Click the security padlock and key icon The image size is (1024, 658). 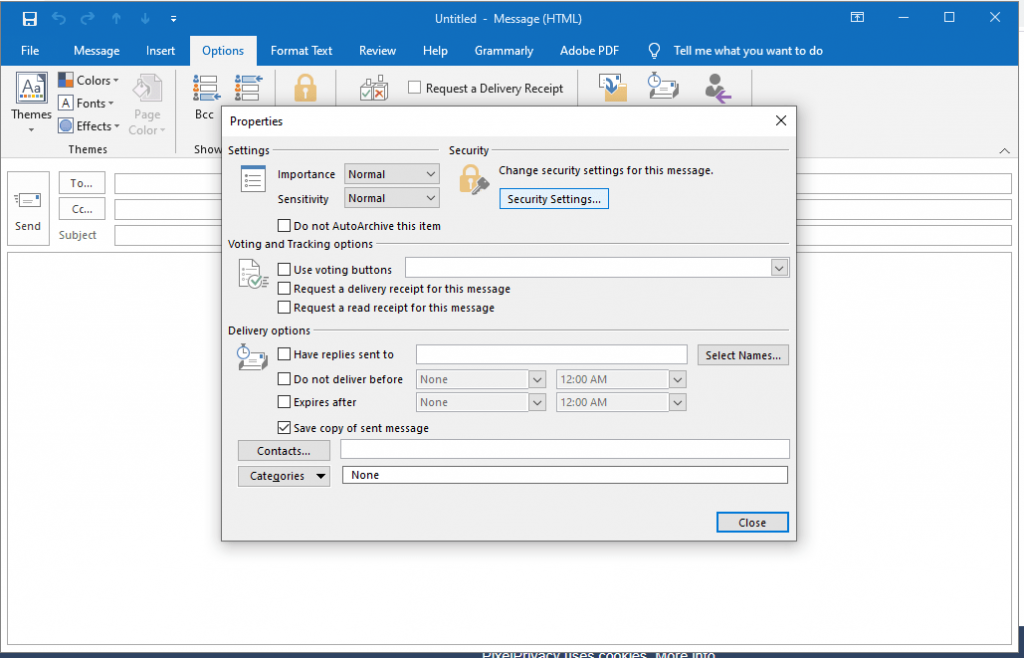(x=473, y=180)
